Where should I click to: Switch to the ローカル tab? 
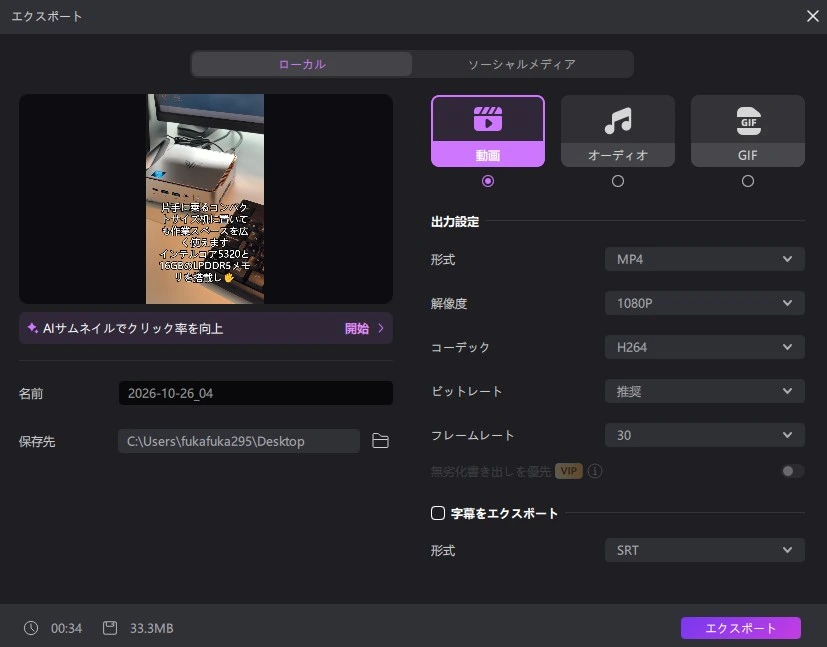click(302, 64)
